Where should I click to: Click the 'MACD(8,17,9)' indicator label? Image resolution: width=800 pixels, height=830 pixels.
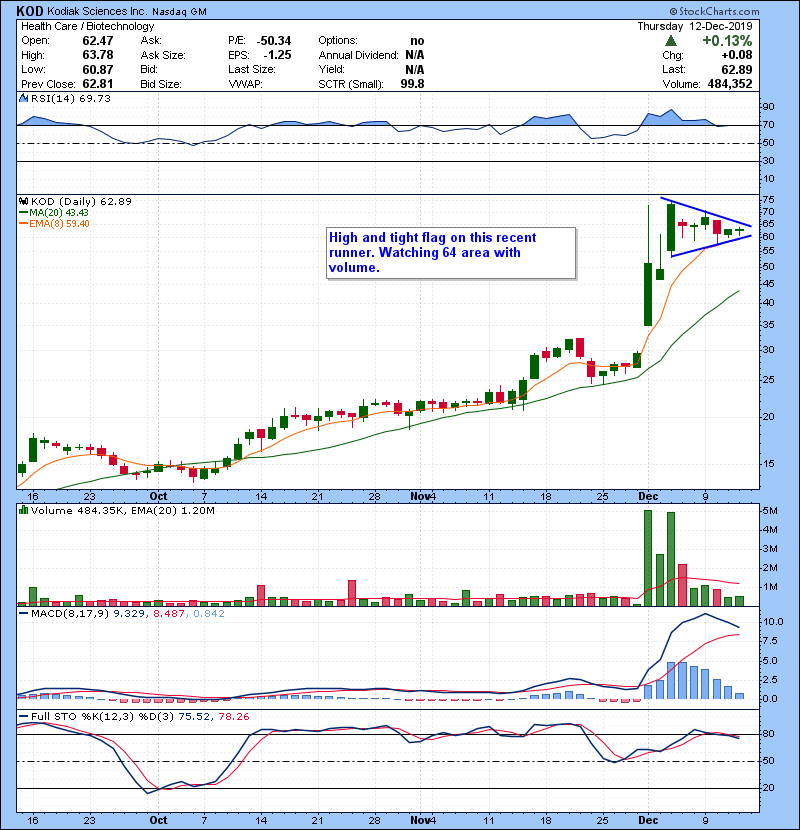71,614
